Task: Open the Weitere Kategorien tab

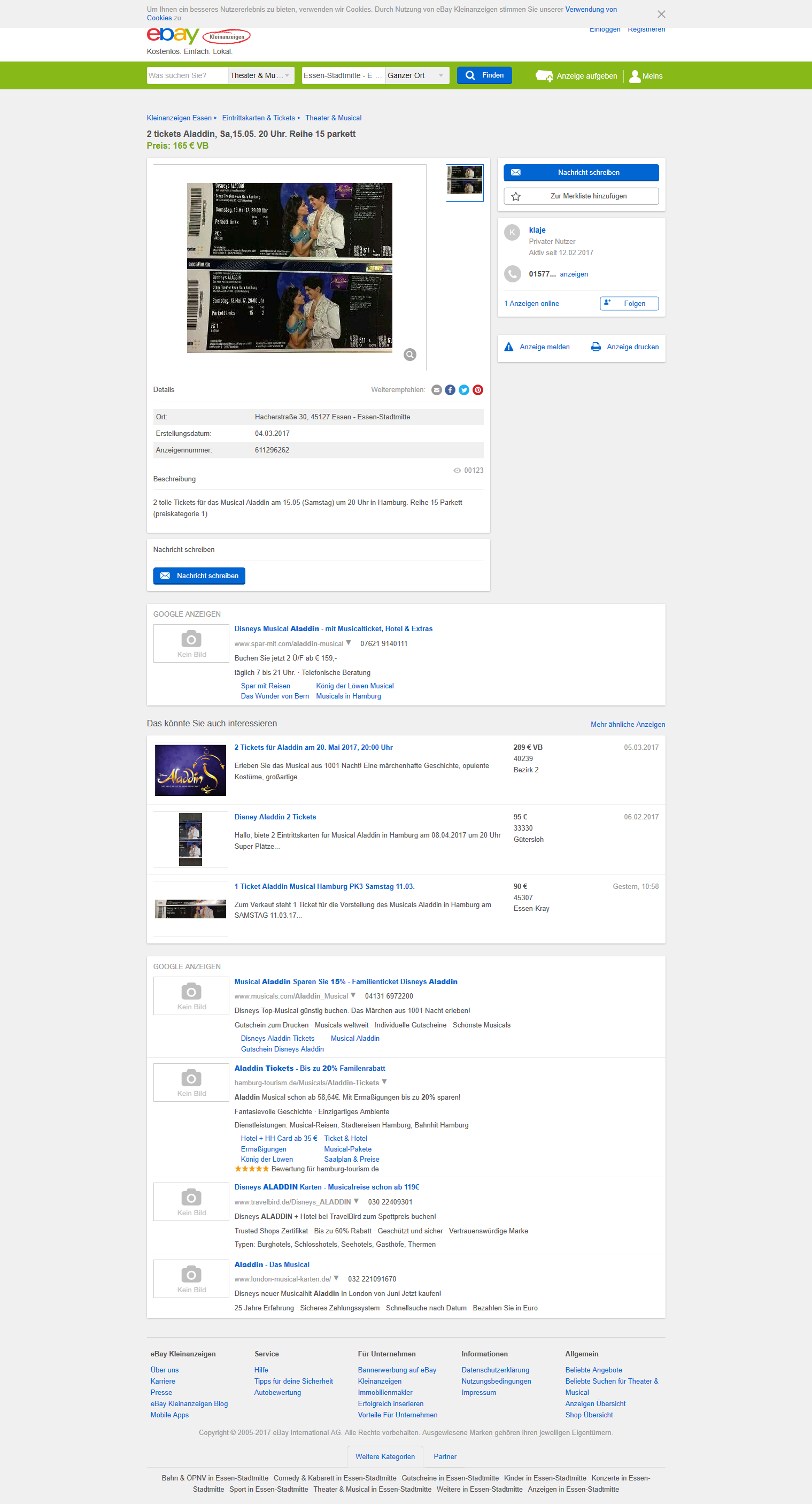Action: pyautogui.click(x=385, y=1457)
